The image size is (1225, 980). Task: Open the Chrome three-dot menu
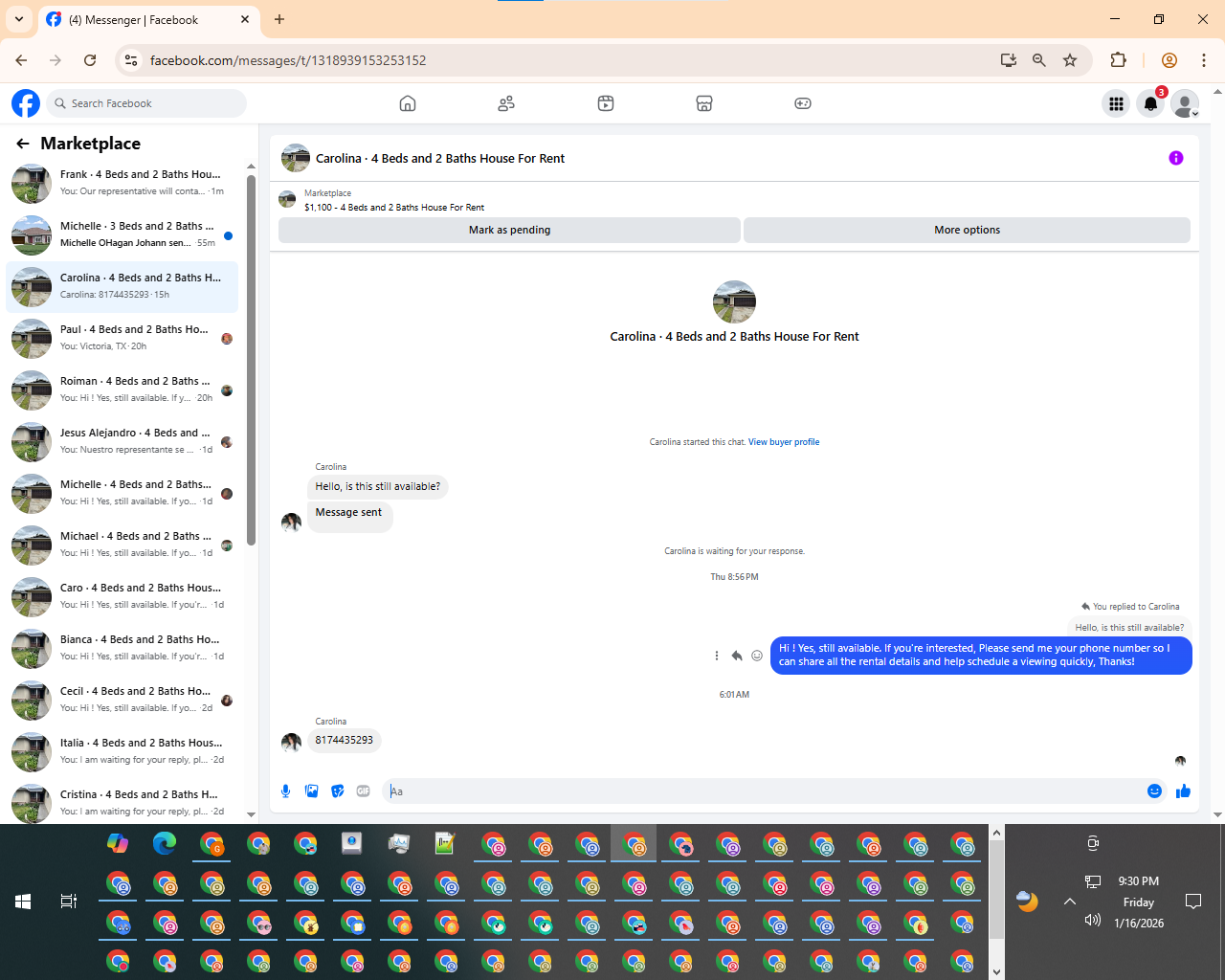click(x=1204, y=60)
